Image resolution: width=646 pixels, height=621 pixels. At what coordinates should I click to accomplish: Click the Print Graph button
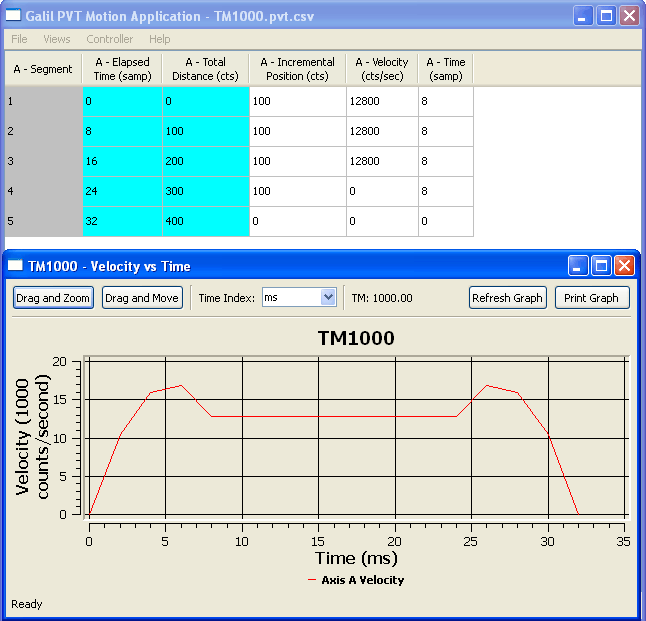591,298
